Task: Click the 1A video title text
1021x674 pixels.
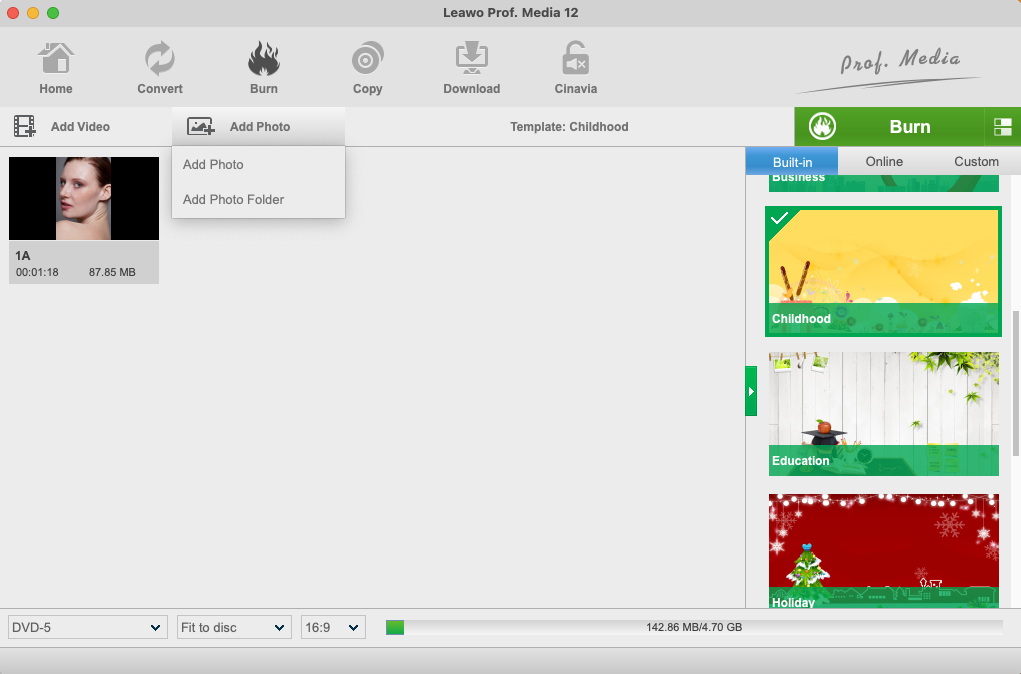Action: (23, 255)
